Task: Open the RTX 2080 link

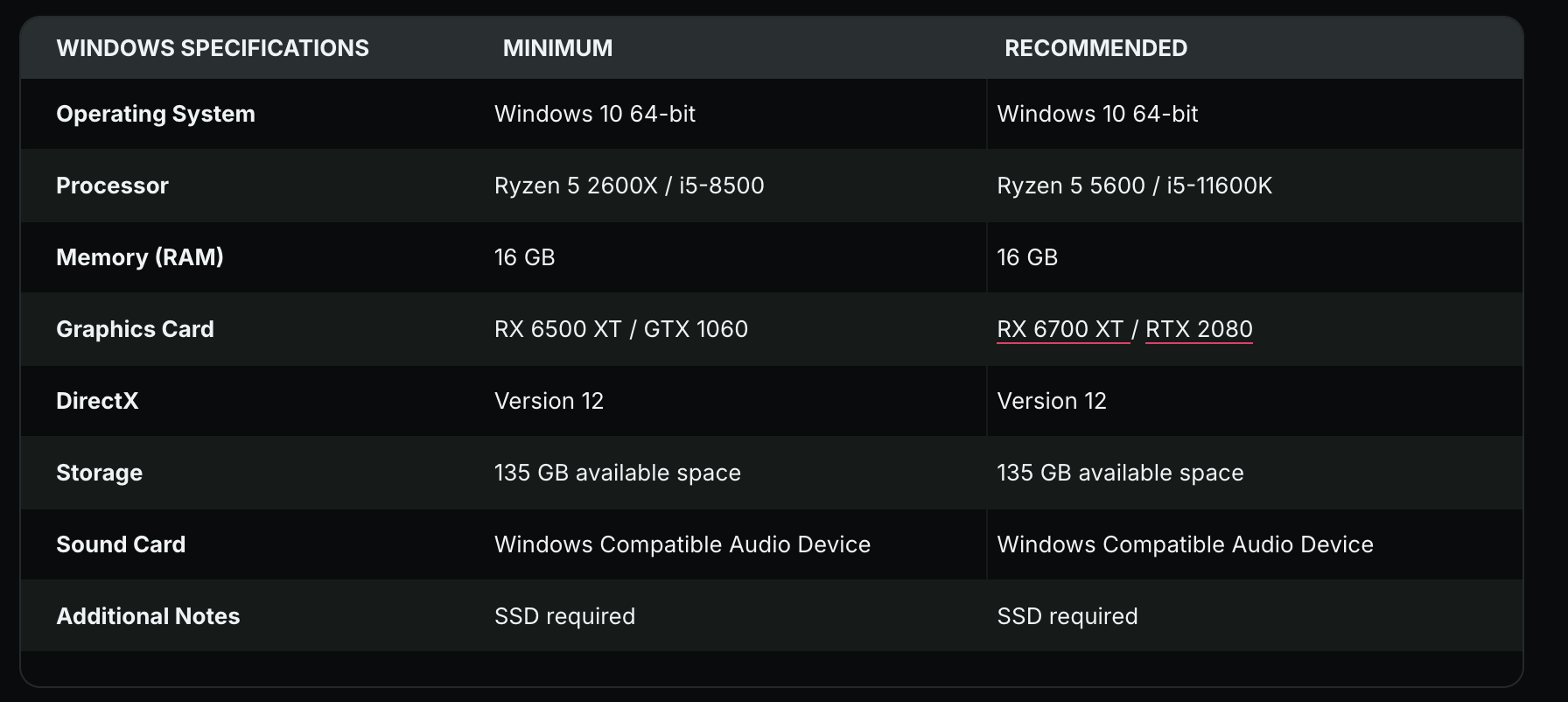Action: pyautogui.click(x=1198, y=329)
